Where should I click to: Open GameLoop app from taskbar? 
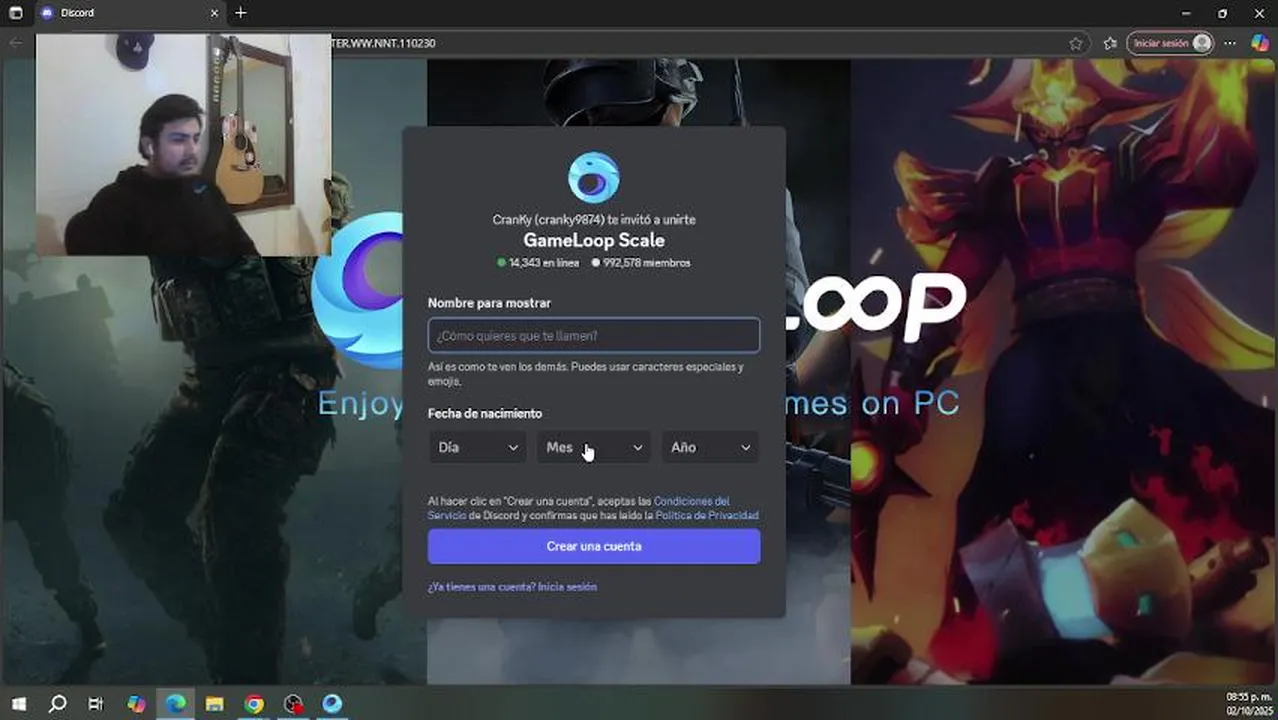[332, 704]
